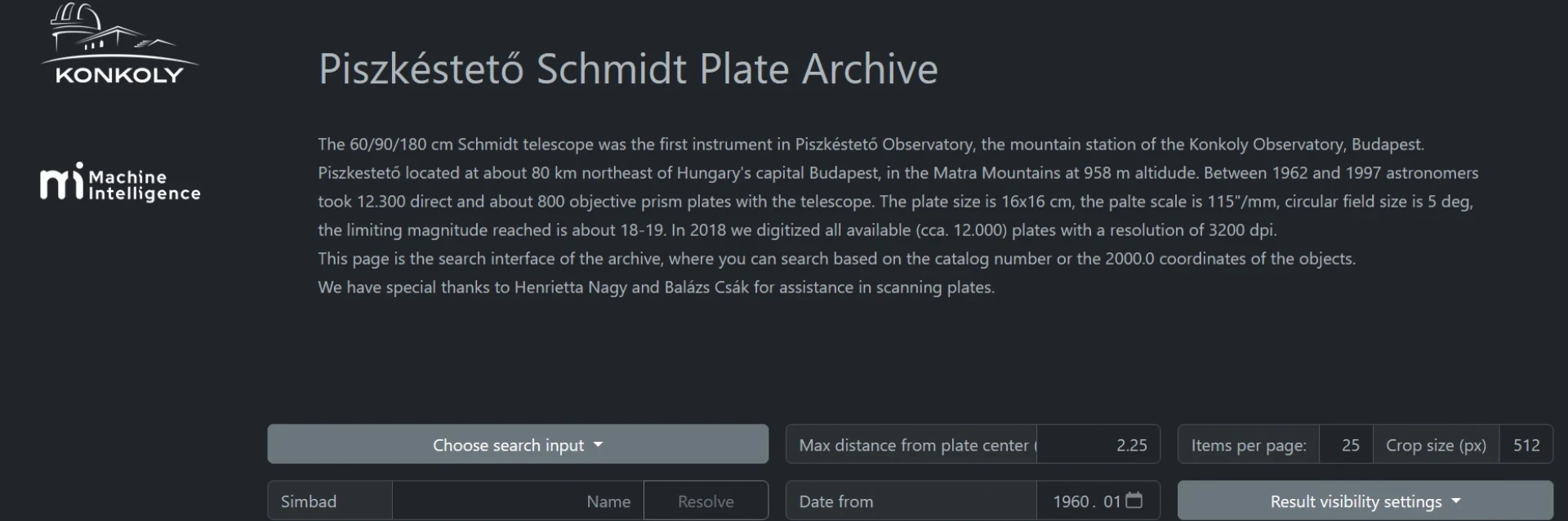Image resolution: width=1568 pixels, height=521 pixels.
Task: Click the Date from label
Action: (835, 501)
